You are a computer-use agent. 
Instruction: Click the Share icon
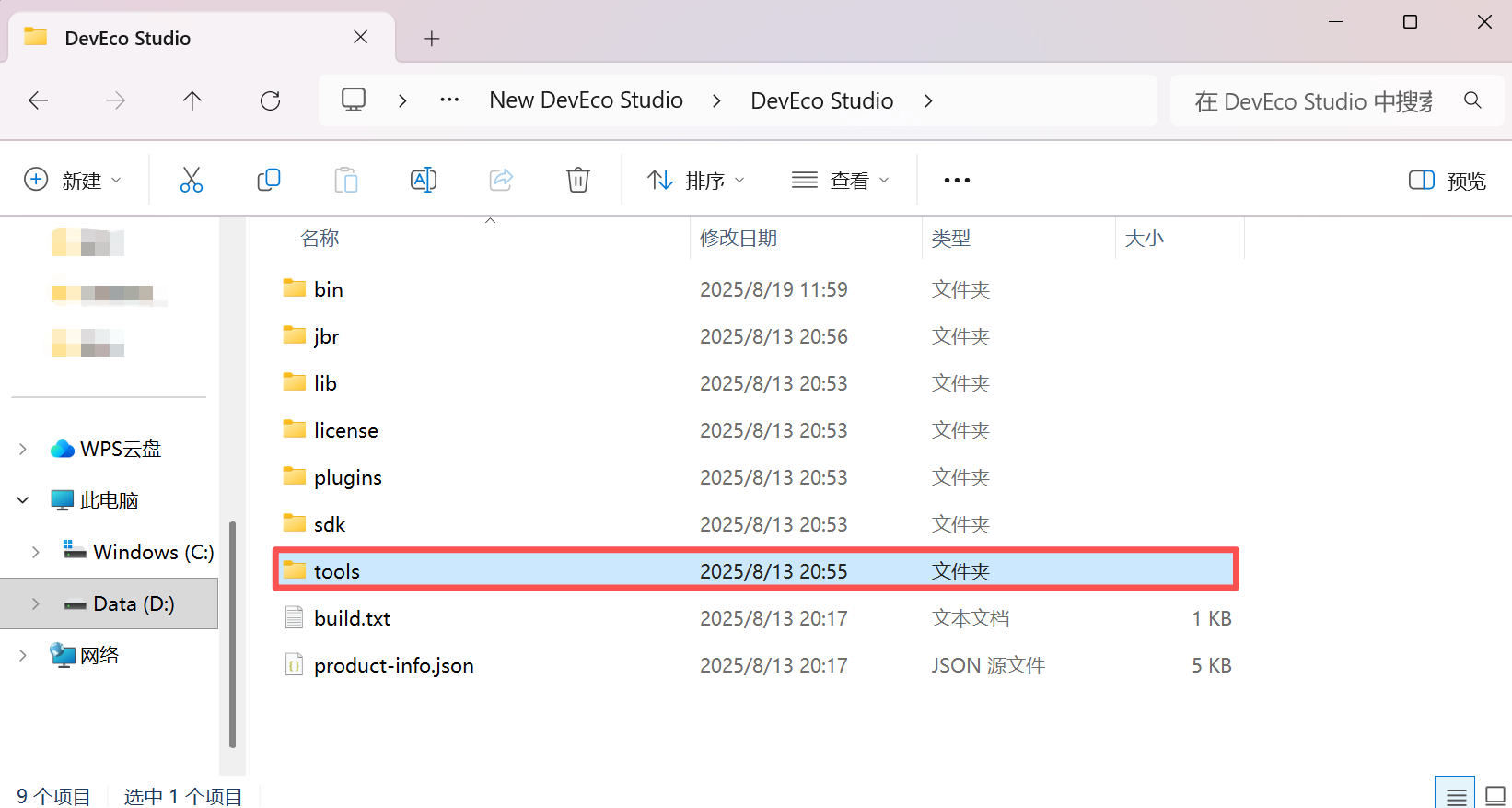coord(501,180)
